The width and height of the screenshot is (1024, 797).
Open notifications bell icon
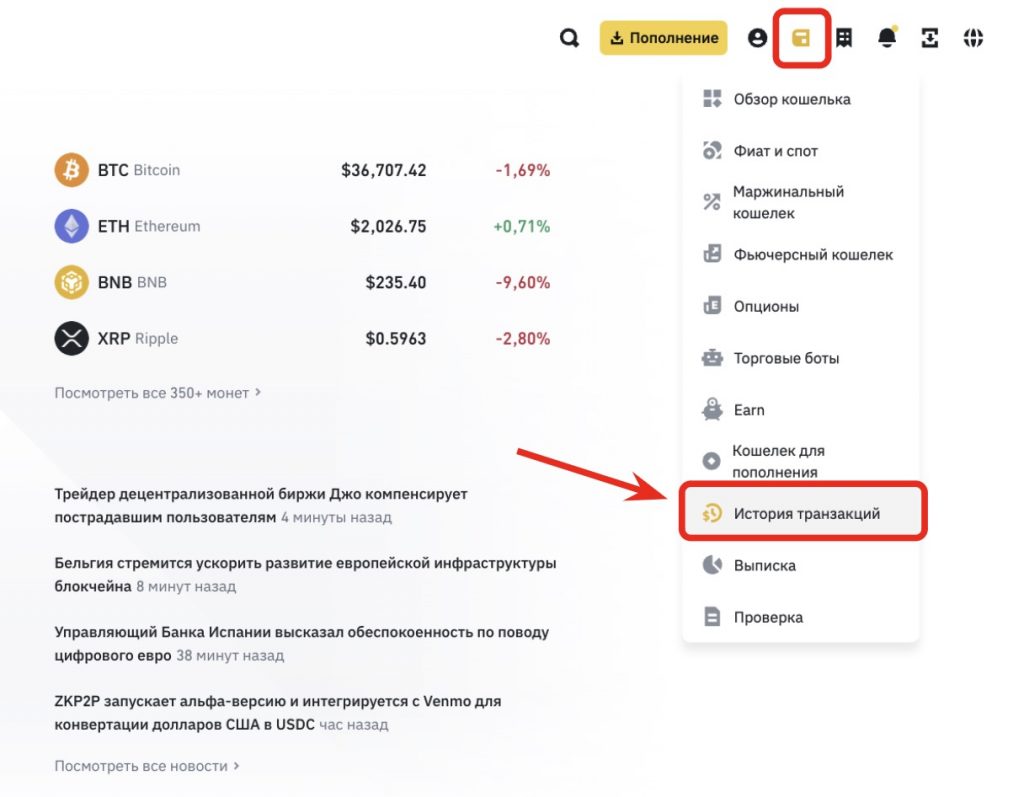tap(888, 37)
